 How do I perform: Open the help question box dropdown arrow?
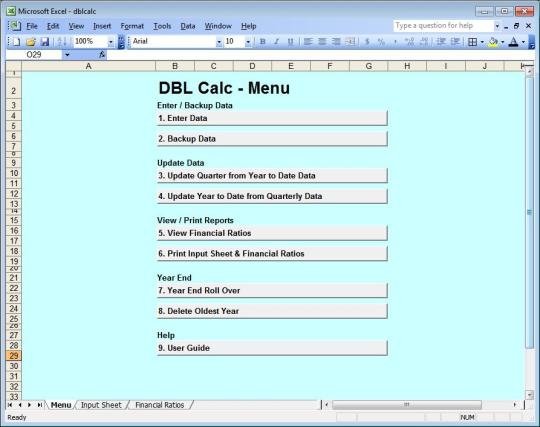coord(497,26)
